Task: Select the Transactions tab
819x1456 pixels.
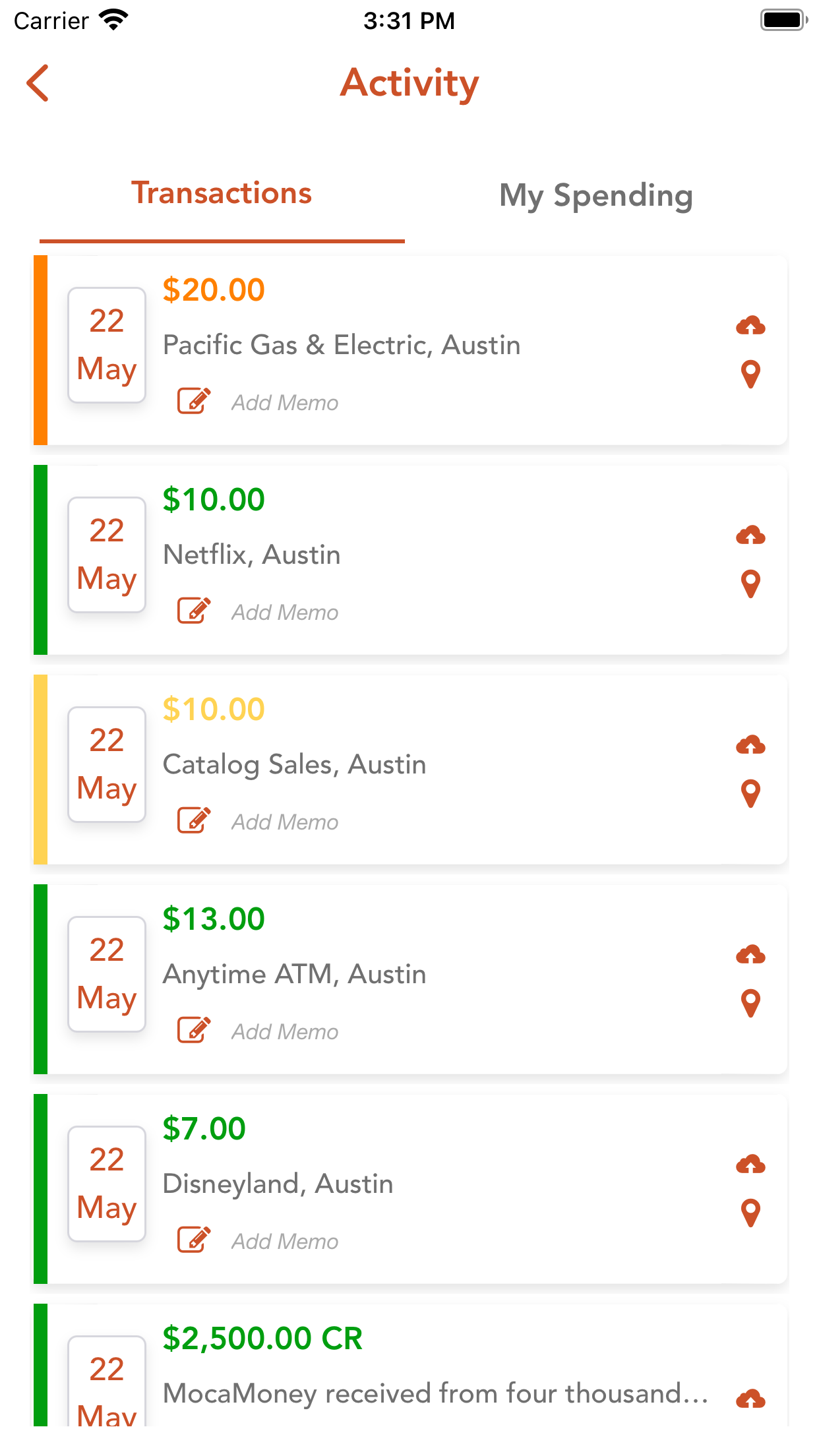Action: pos(222,193)
